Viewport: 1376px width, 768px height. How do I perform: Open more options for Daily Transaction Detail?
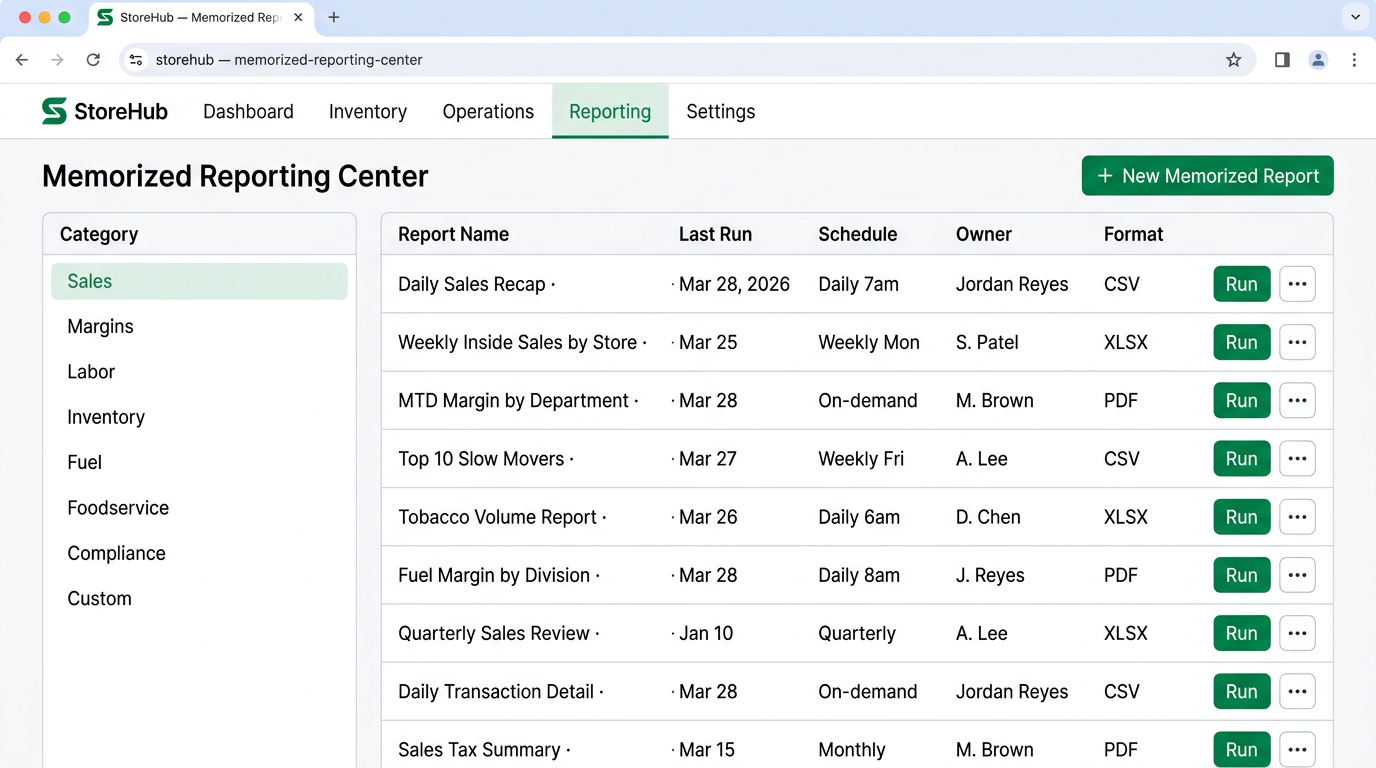pyautogui.click(x=1297, y=691)
